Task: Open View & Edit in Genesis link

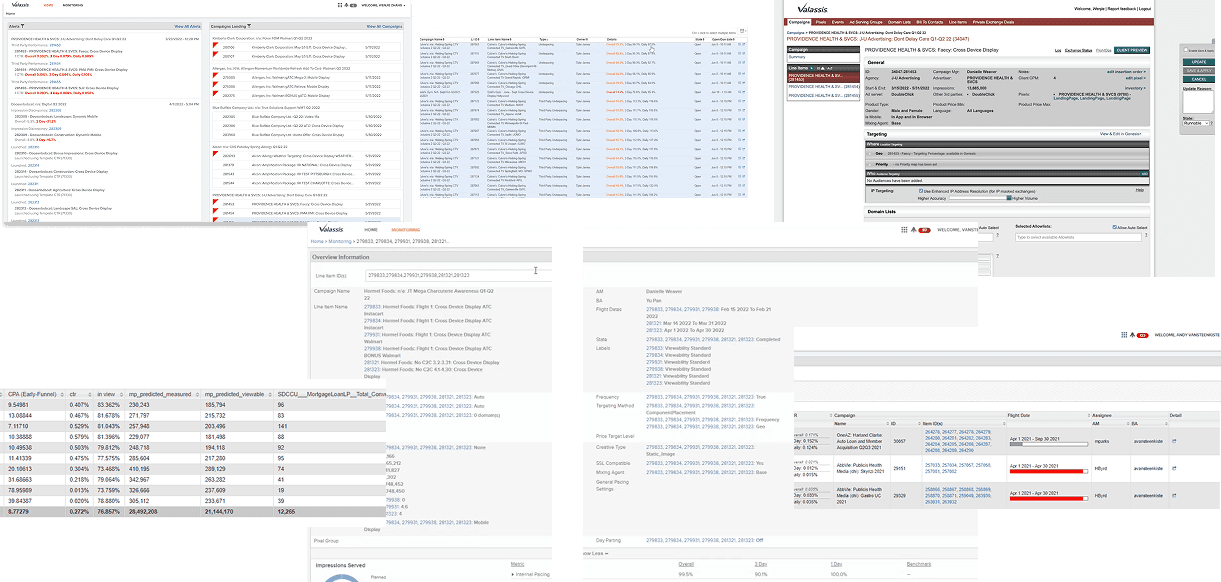Action: tap(1120, 134)
